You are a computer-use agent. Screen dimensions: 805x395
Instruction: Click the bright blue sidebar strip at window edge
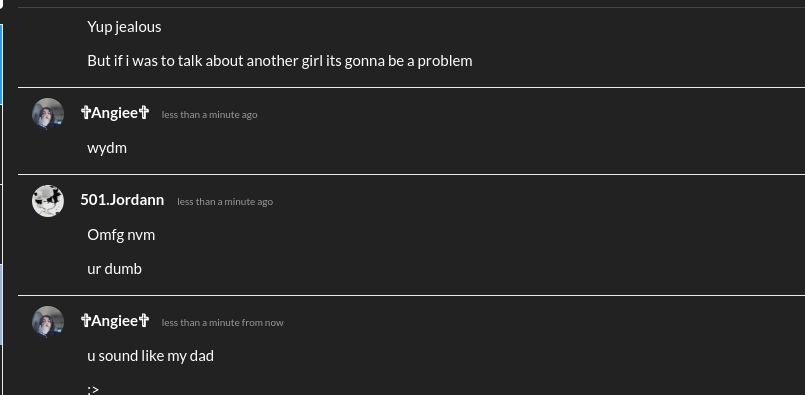(1, 64)
